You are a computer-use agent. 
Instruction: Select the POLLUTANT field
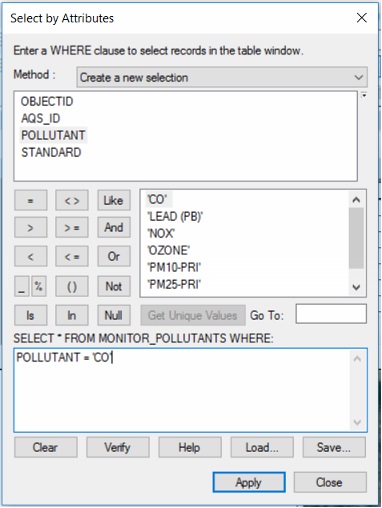click(53, 135)
